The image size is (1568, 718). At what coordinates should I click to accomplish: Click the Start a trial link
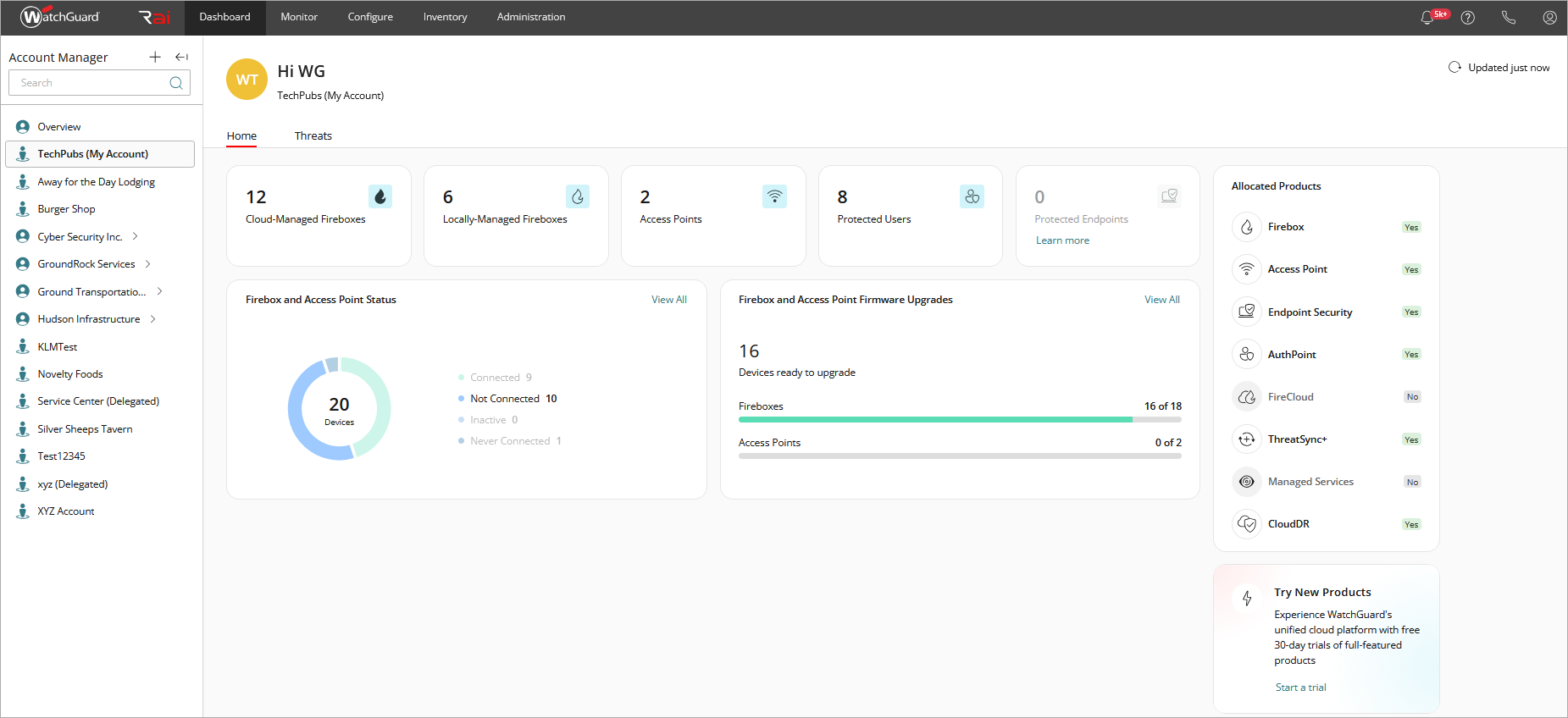click(x=1300, y=688)
